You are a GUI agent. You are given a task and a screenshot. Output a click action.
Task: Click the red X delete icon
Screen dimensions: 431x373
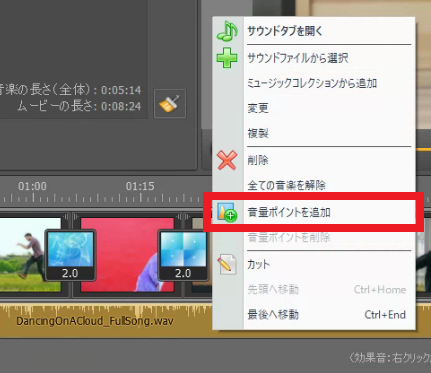pyautogui.click(x=227, y=160)
